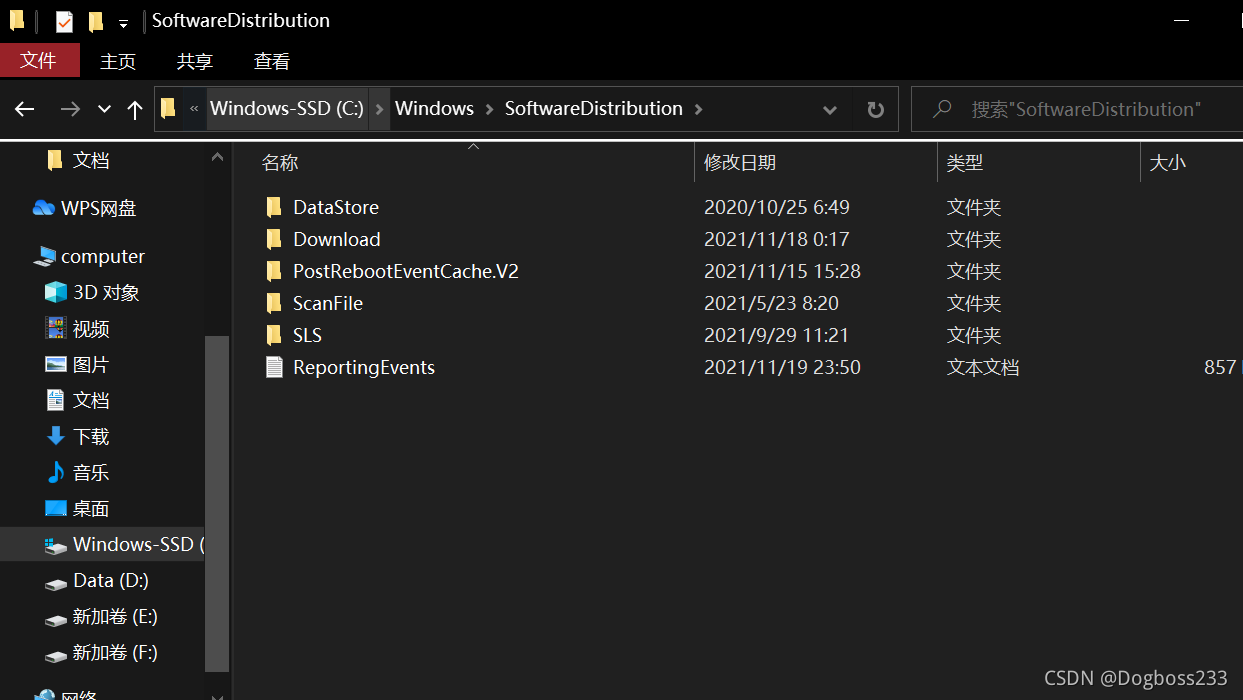
Task: Click the date 2021/11/19 23:50
Action: click(x=782, y=367)
